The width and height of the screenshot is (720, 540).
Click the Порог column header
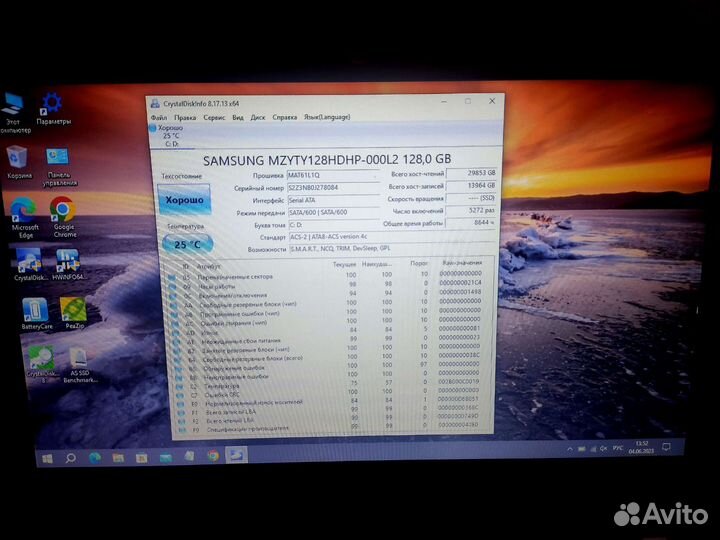coord(419,264)
